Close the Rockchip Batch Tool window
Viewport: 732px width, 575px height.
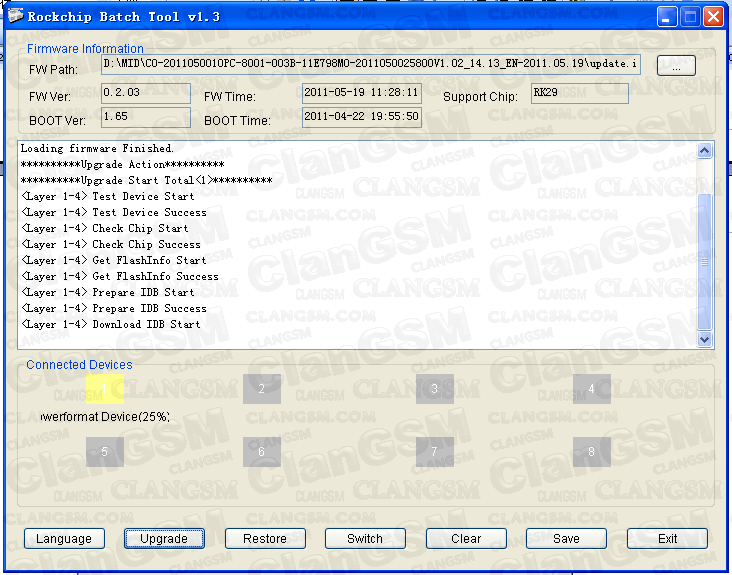[713, 17]
